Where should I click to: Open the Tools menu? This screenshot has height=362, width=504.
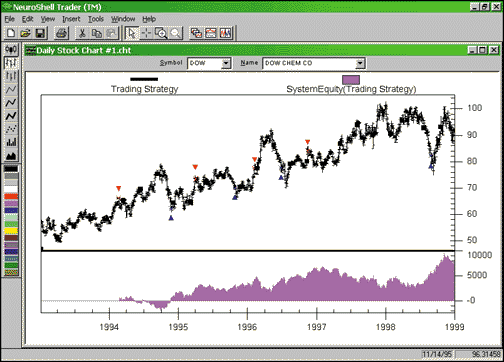click(96, 19)
